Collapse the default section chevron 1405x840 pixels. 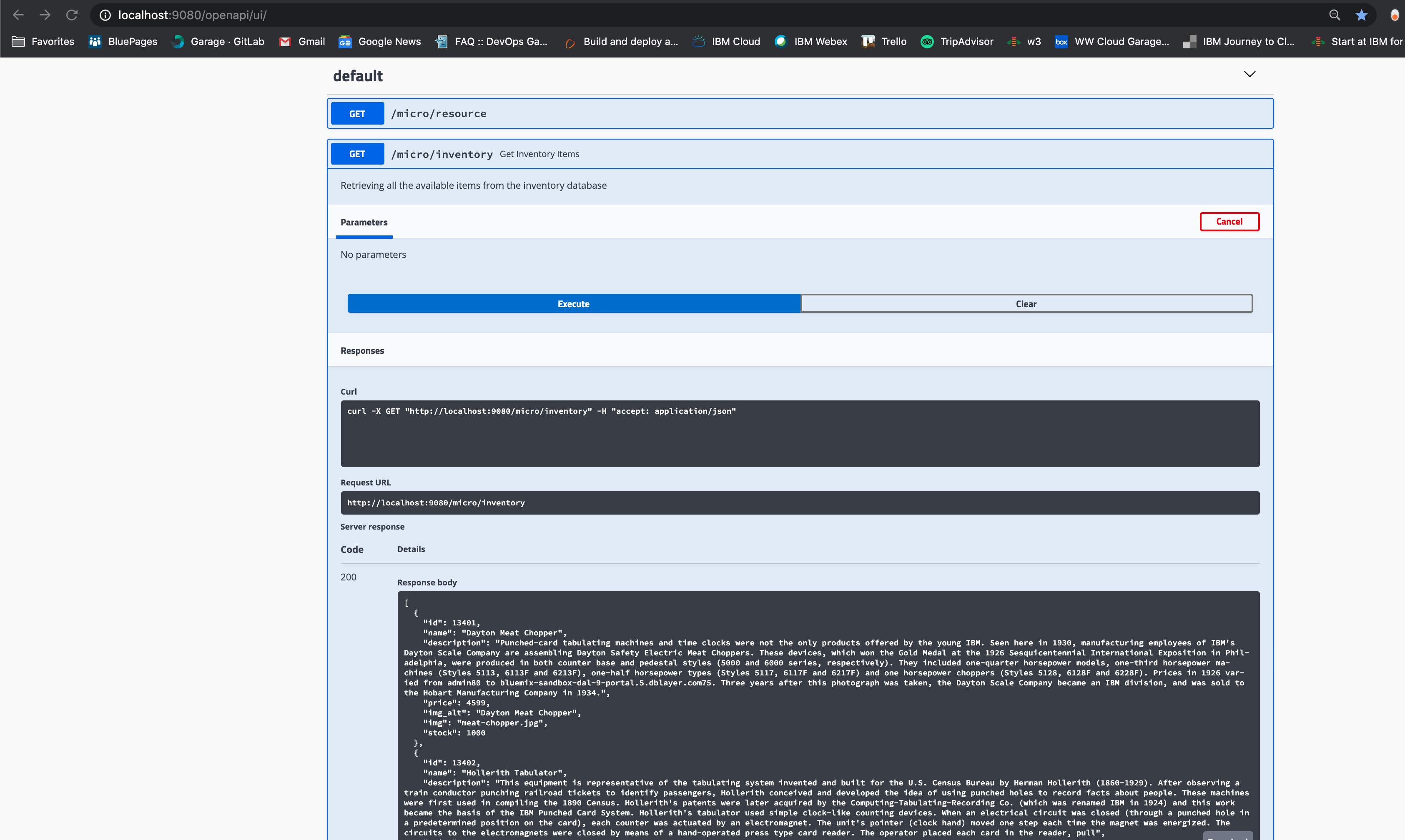point(1249,74)
